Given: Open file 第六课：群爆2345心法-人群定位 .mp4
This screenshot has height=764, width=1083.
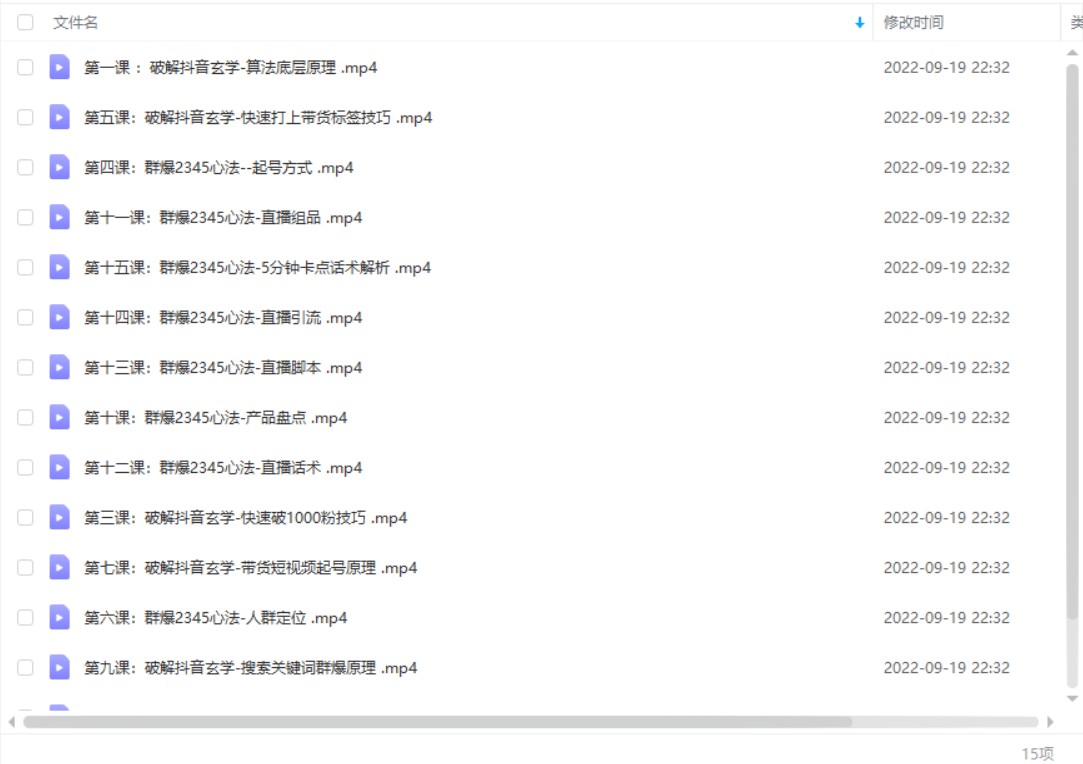Looking at the screenshot, I should (215, 618).
